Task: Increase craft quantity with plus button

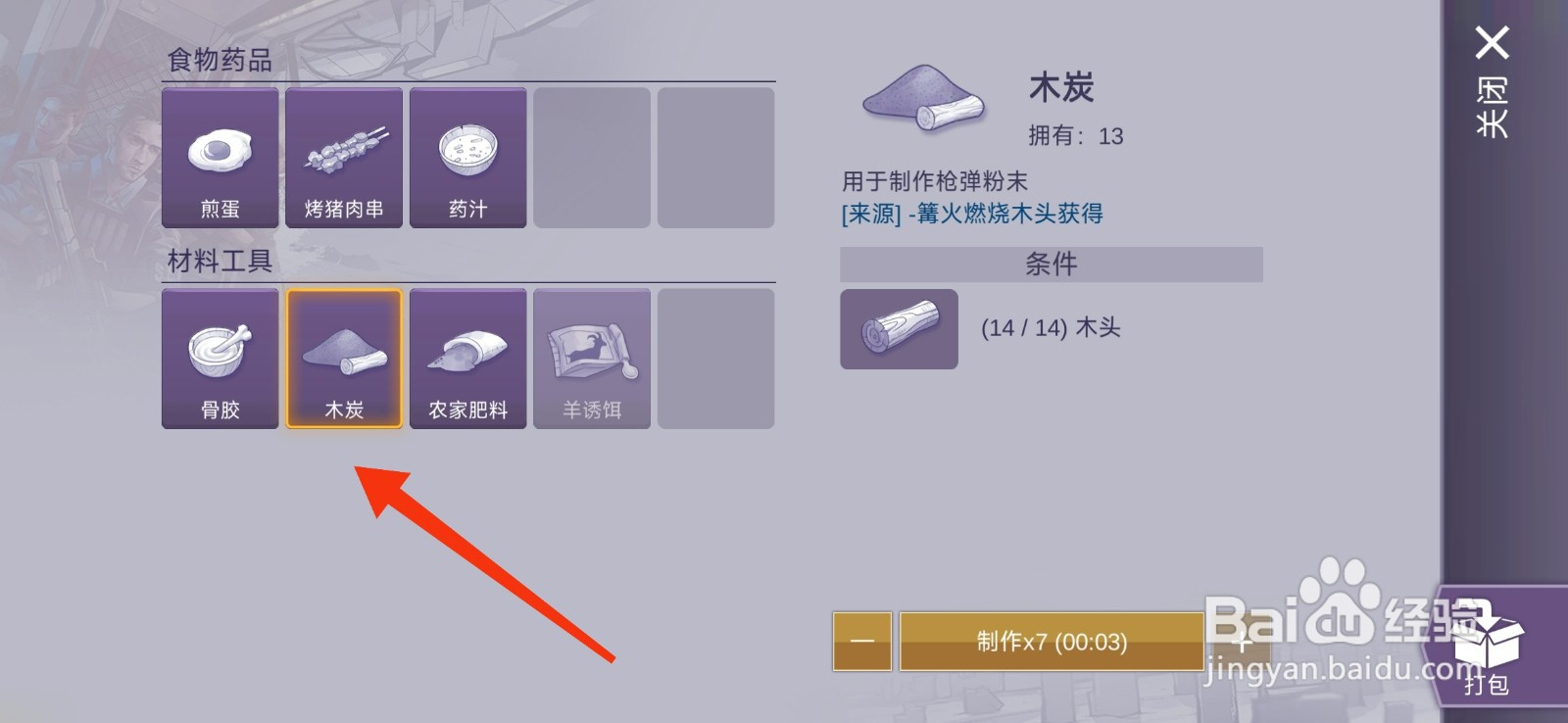Action: (1241, 642)
